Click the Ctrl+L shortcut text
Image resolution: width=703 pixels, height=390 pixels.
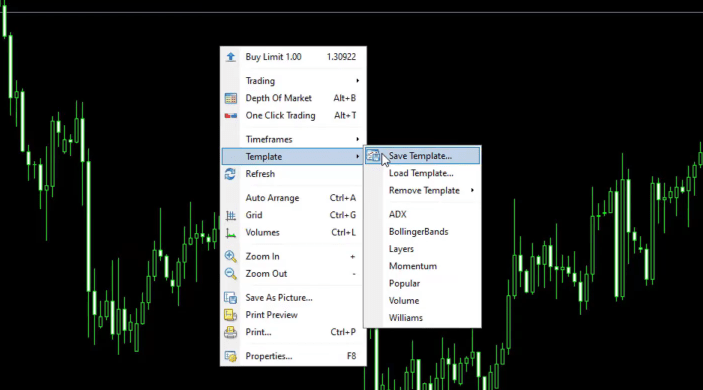click(x=343, y=233)
